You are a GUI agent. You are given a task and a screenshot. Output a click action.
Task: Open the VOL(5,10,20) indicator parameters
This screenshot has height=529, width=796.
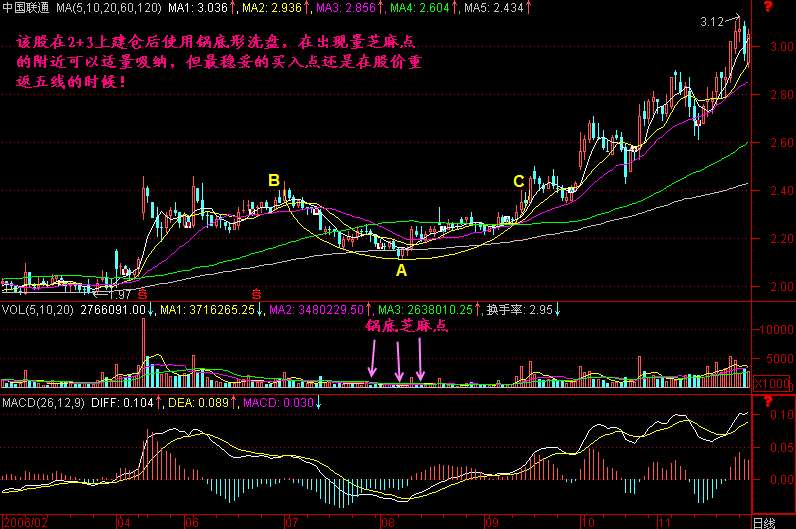tap(36, 309)
